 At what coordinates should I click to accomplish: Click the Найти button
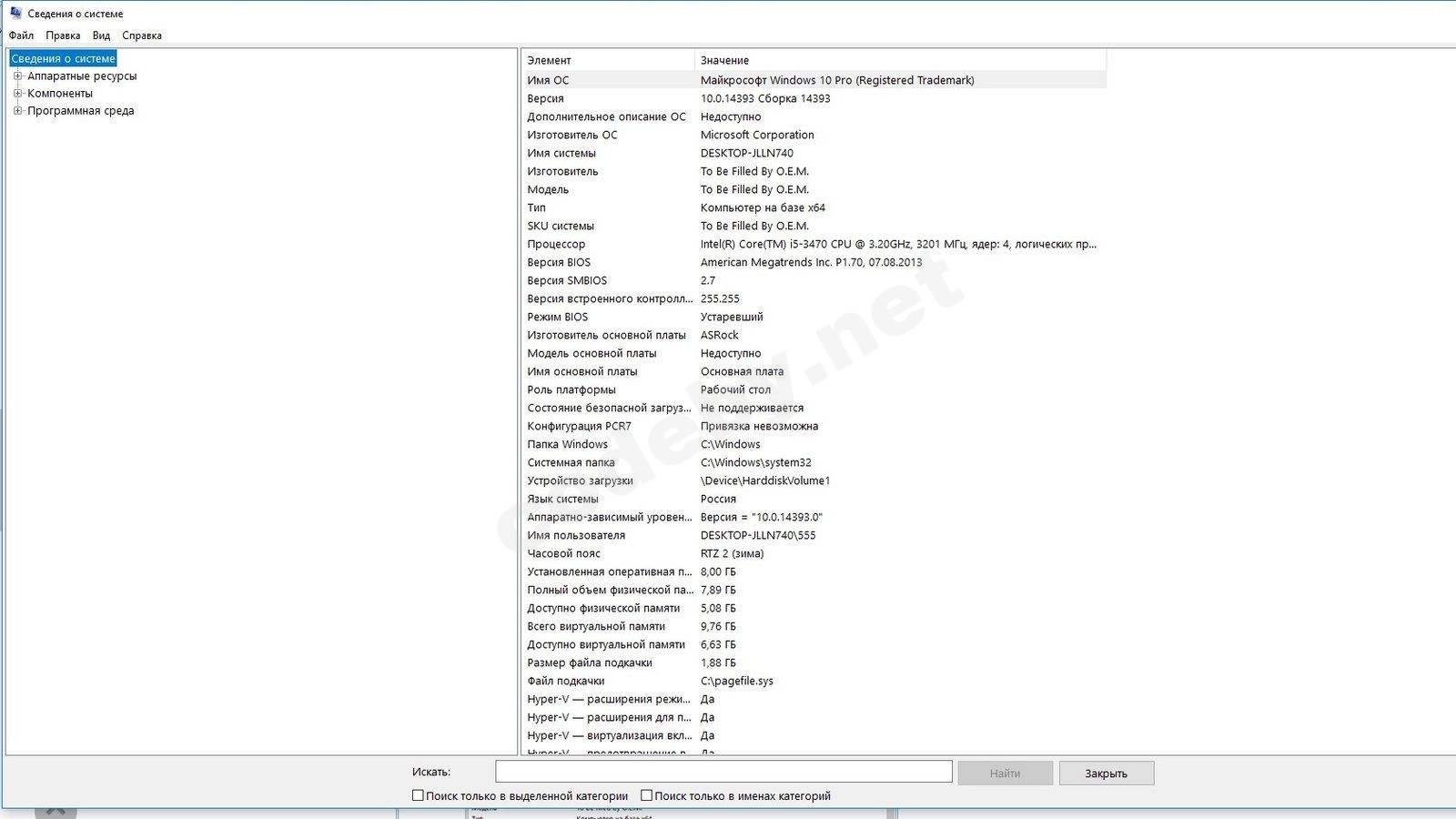[1005, 773]
